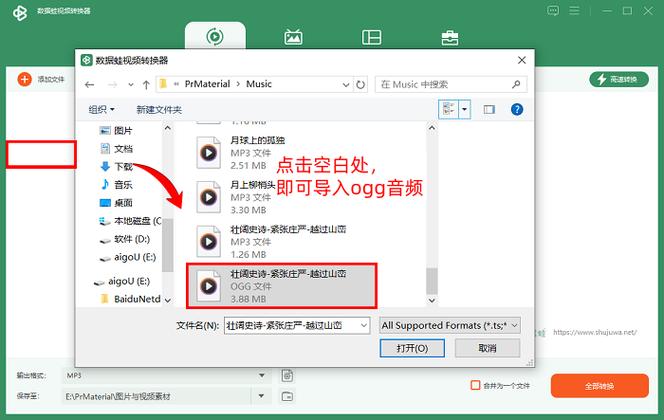Refresh the Music folder view
The image size is (664, 420).
(x=360, y=85)
